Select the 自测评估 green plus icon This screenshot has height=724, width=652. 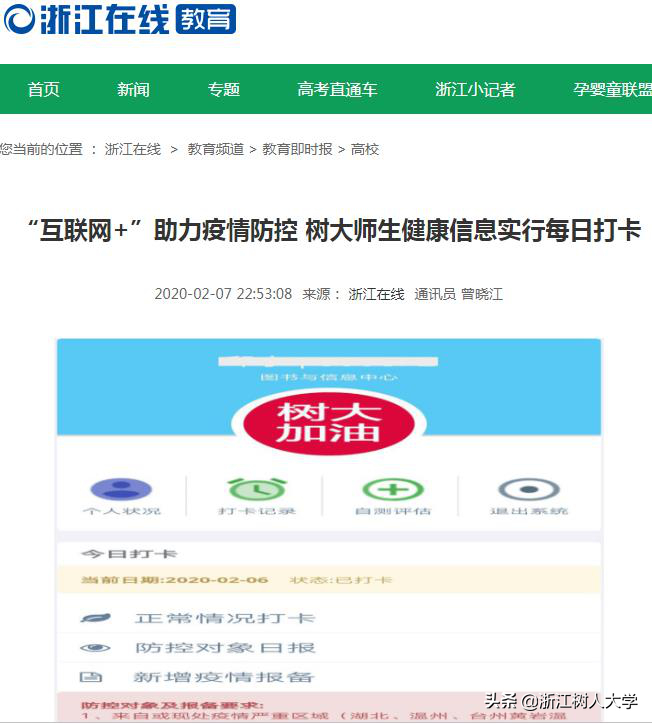pyautogui.click(x=393, y=489)
